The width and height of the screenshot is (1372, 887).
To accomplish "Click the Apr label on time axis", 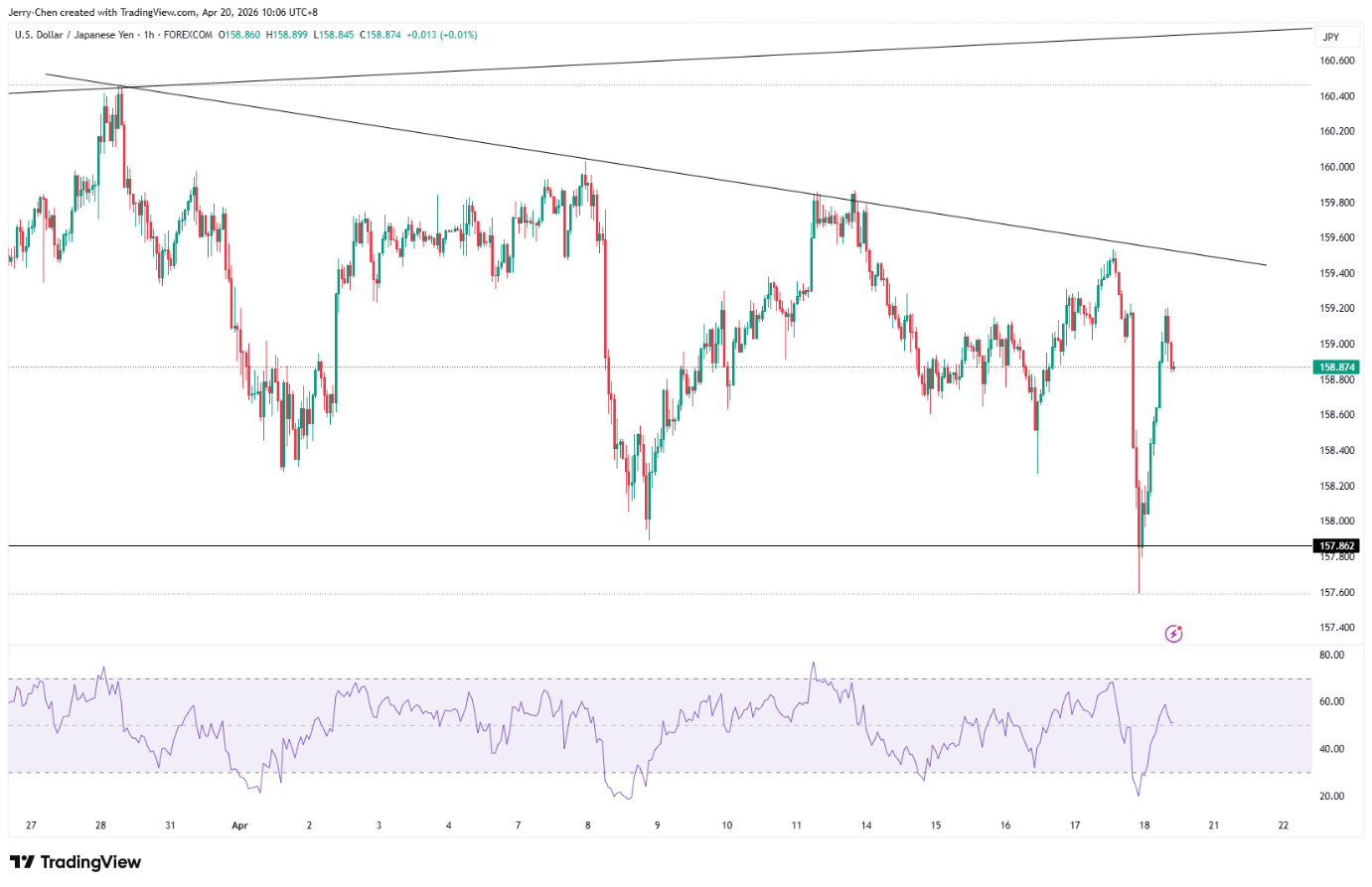I will click(x=238, y=825).
